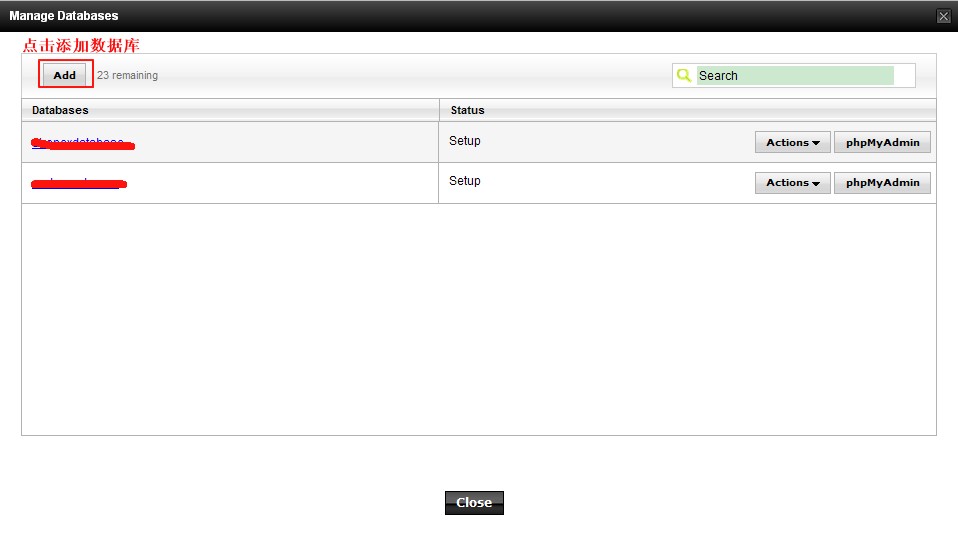Open Actions dropdown for first database
The width and height of the screenshot is (958, 536).
792,142
